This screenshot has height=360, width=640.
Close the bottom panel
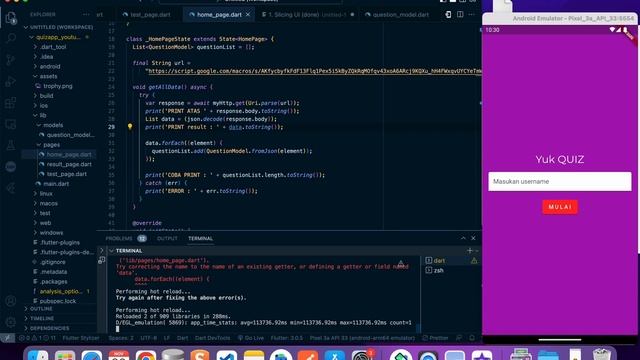click(473, 238)
